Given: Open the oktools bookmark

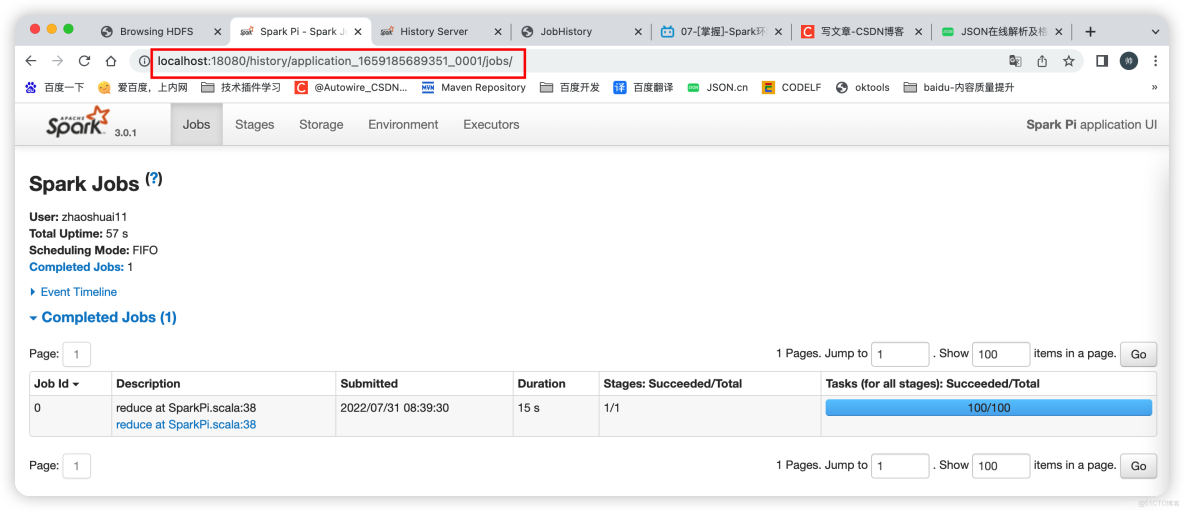Looking at the screenshot, I should pos(862,88).
